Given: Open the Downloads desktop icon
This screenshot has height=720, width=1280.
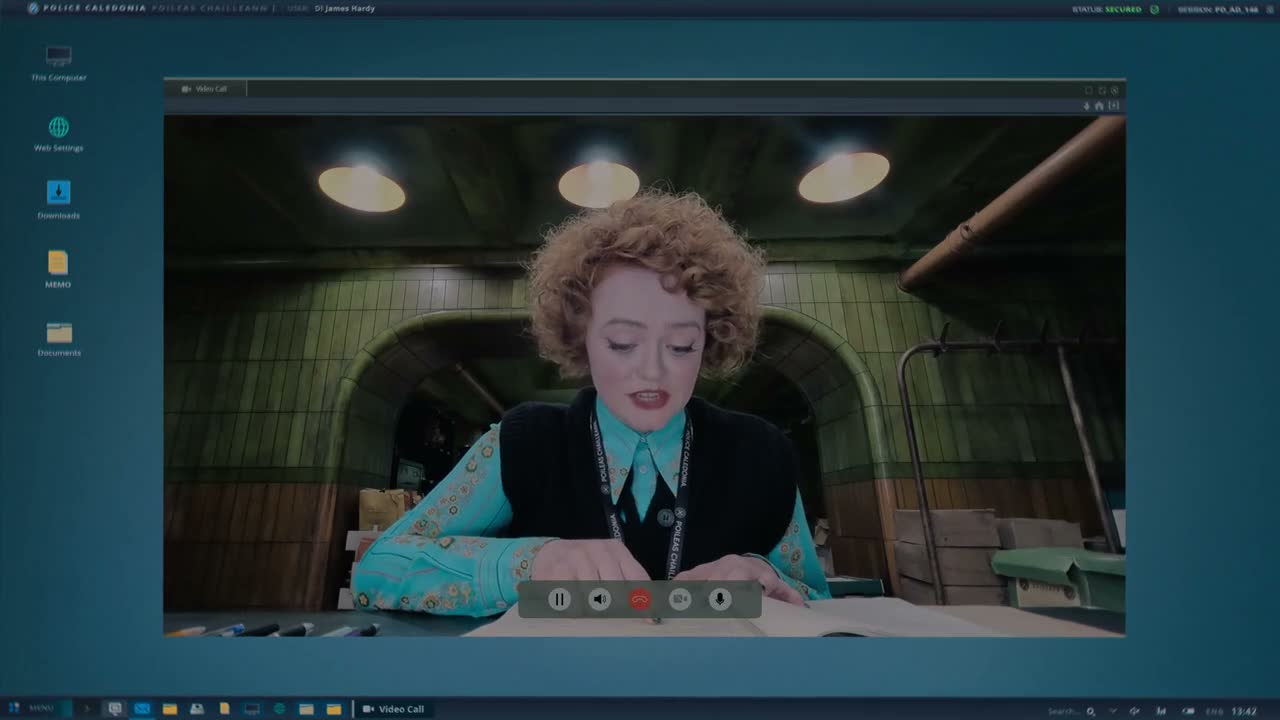Looking at the screenshot, I should click(x=59, y=200).
